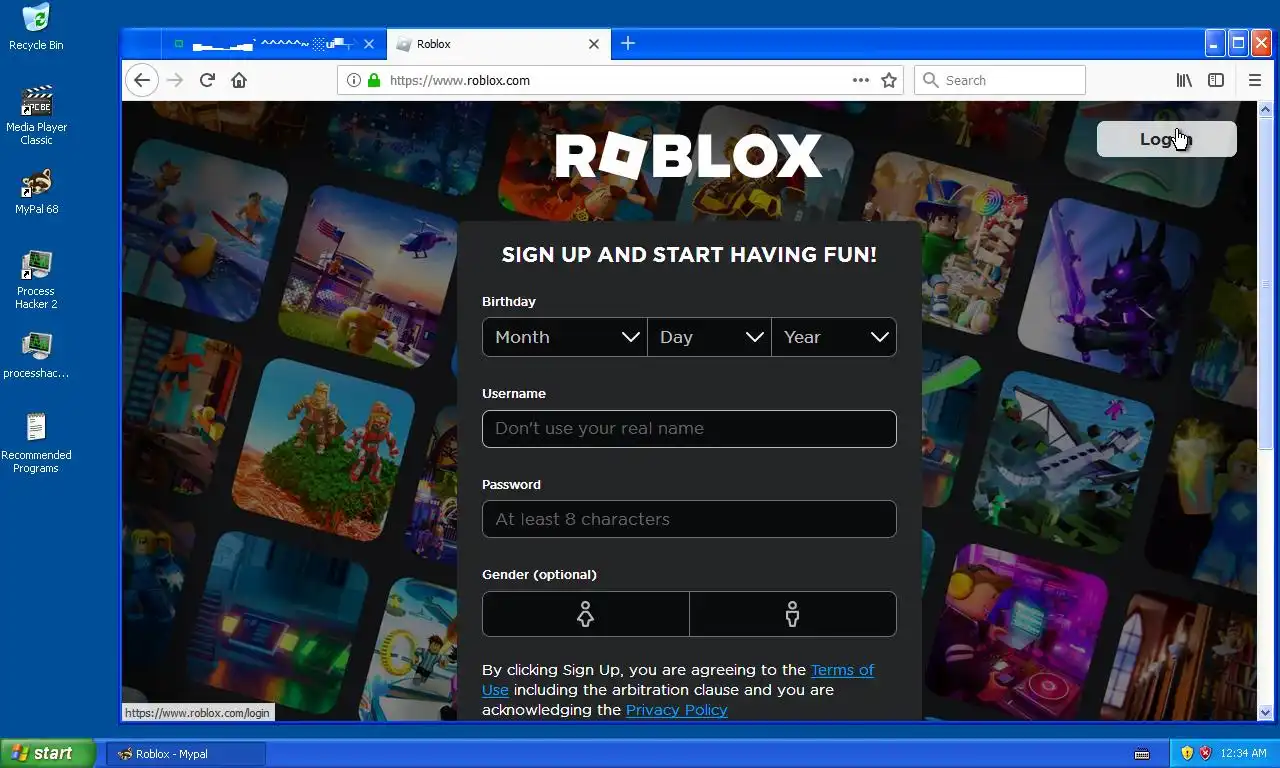Expand the Month birthday dropdown

(565, 337)
